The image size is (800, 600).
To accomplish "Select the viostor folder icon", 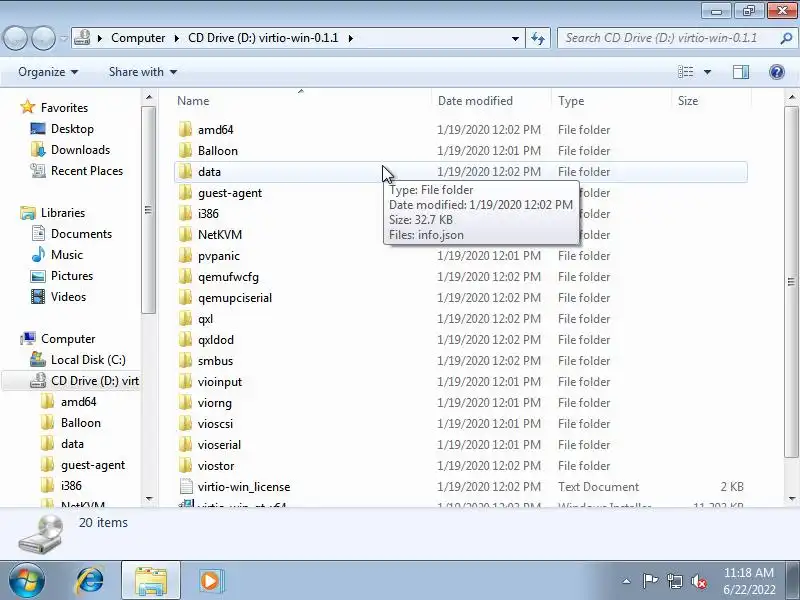I will click(186, 465).
